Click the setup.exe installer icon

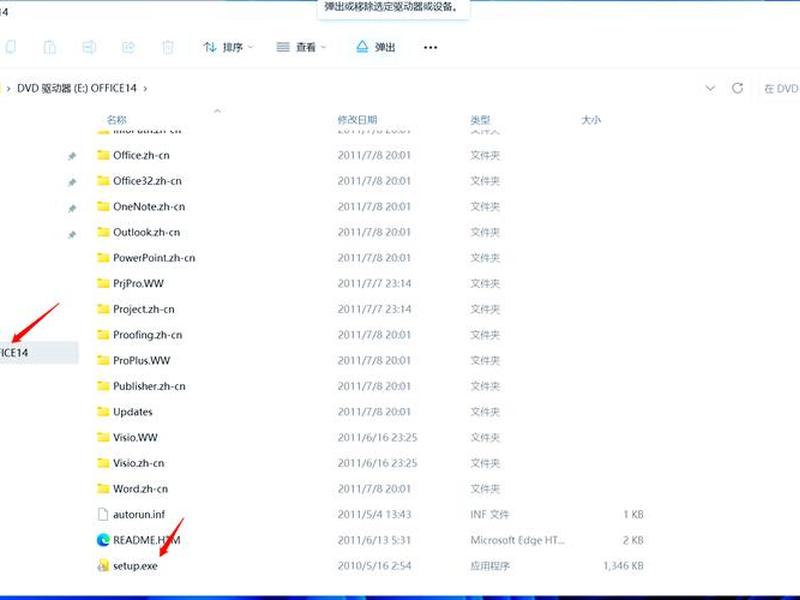[x=103, y=565]
